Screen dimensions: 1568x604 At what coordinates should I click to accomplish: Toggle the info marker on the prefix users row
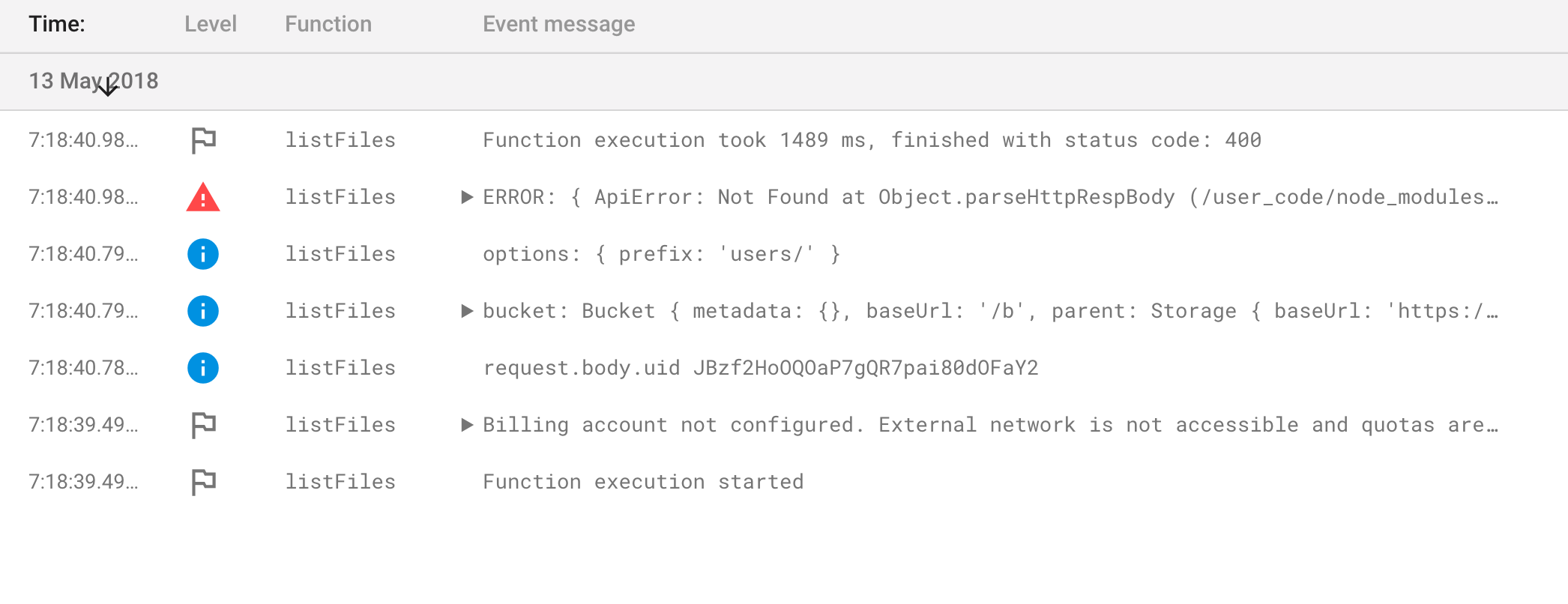tap(202, 254)
